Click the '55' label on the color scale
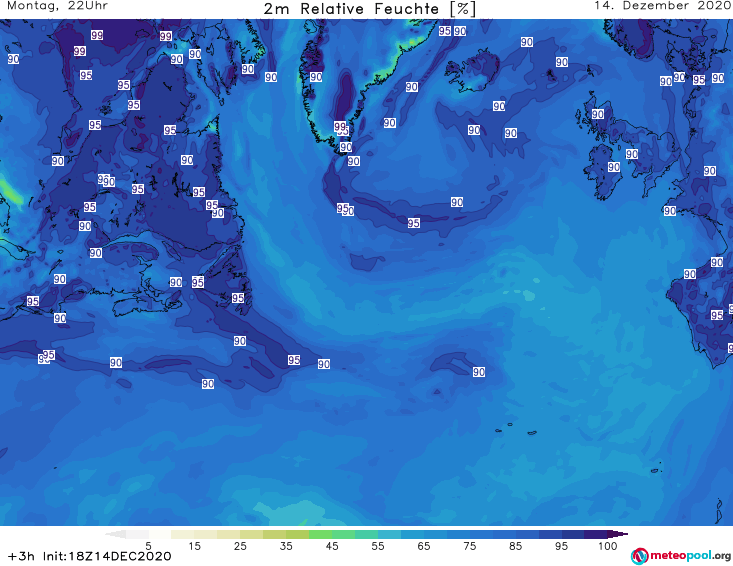Screen dimensions: 733x566 [378, 546]
